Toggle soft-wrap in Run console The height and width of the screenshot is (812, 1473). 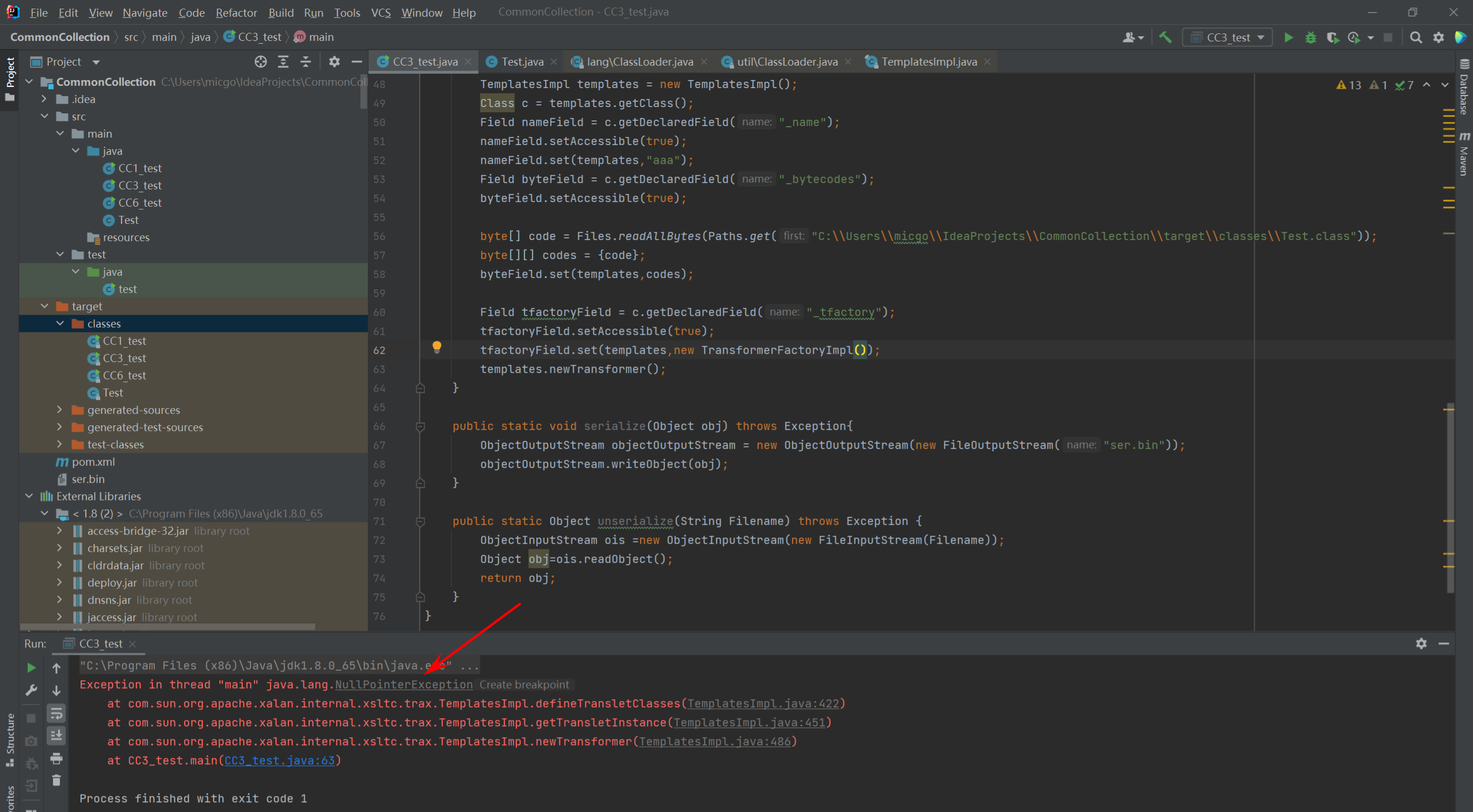(56, 714)
